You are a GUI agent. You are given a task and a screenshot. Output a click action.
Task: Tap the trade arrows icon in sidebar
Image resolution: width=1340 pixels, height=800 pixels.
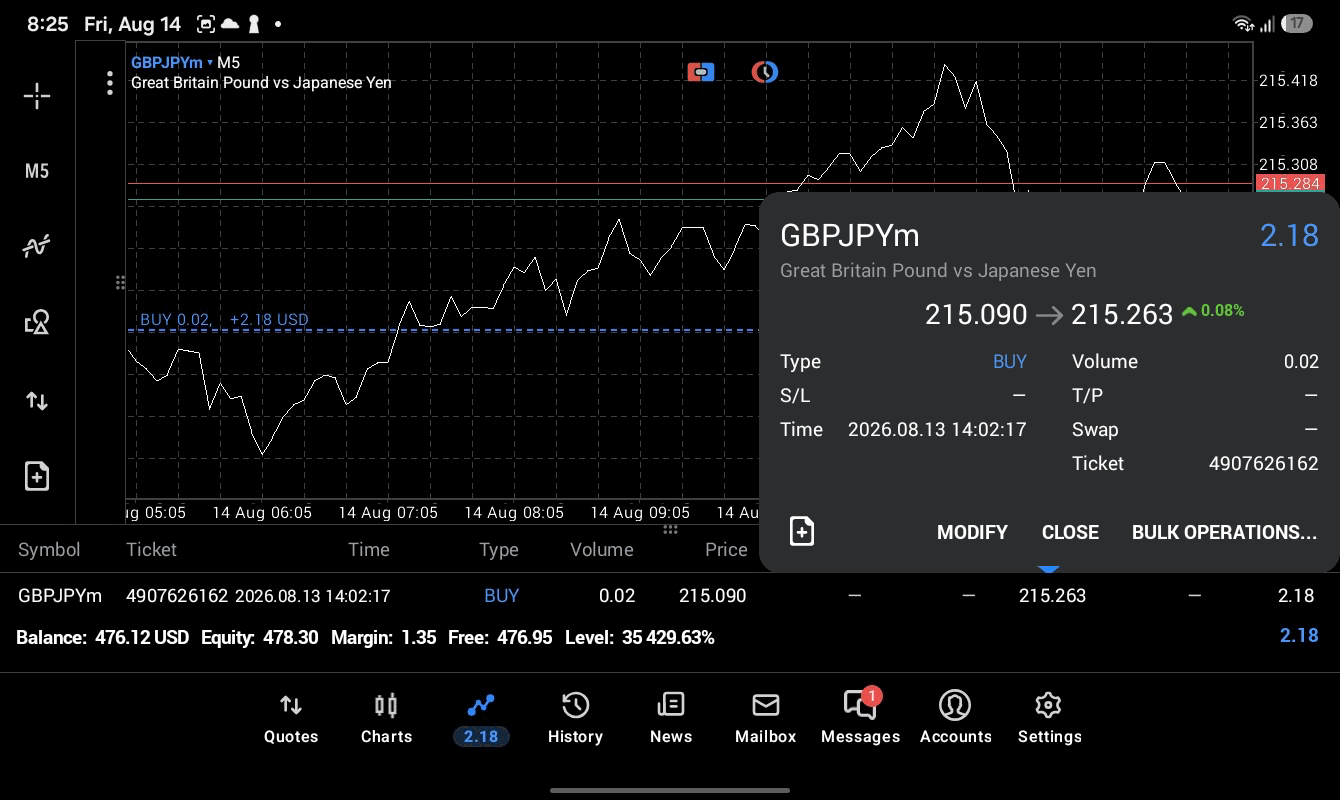pyautogui.click(x=37, y=401)
